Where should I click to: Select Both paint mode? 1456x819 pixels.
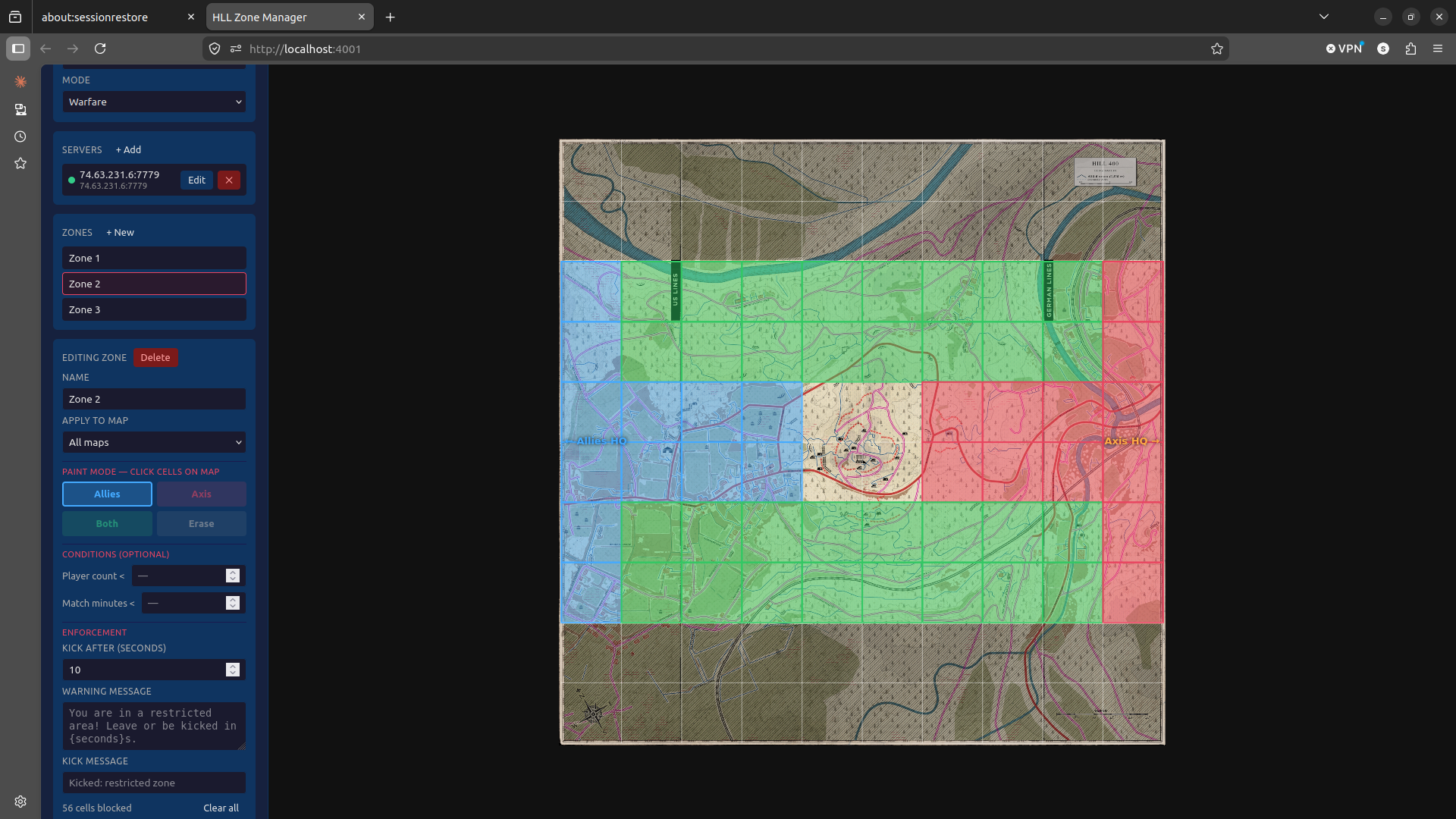pyautogui.click(x=107, y=523)
